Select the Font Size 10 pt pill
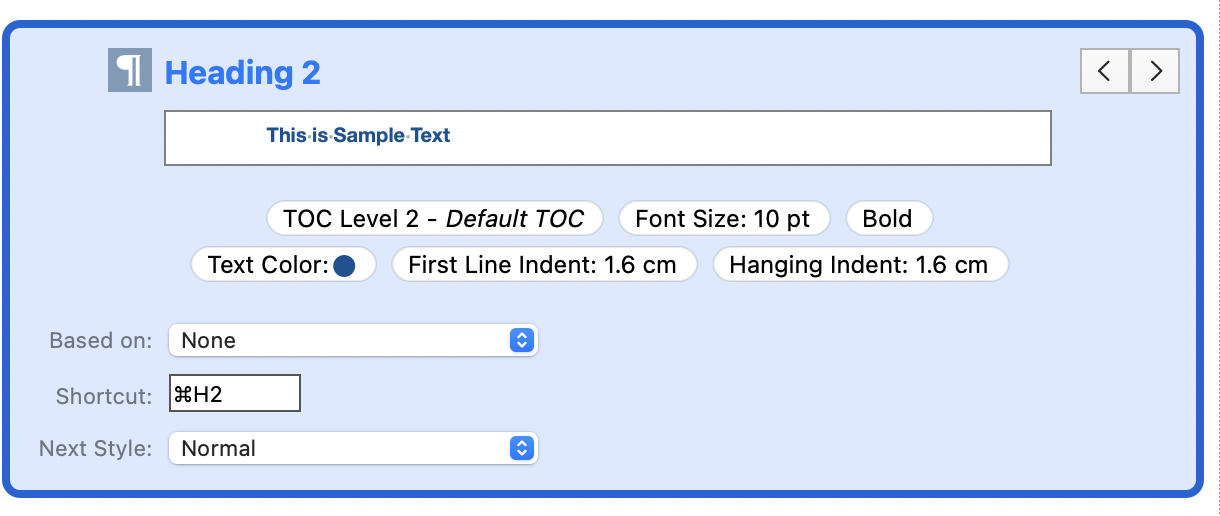The image size is (1220, 516). [723, 219]
